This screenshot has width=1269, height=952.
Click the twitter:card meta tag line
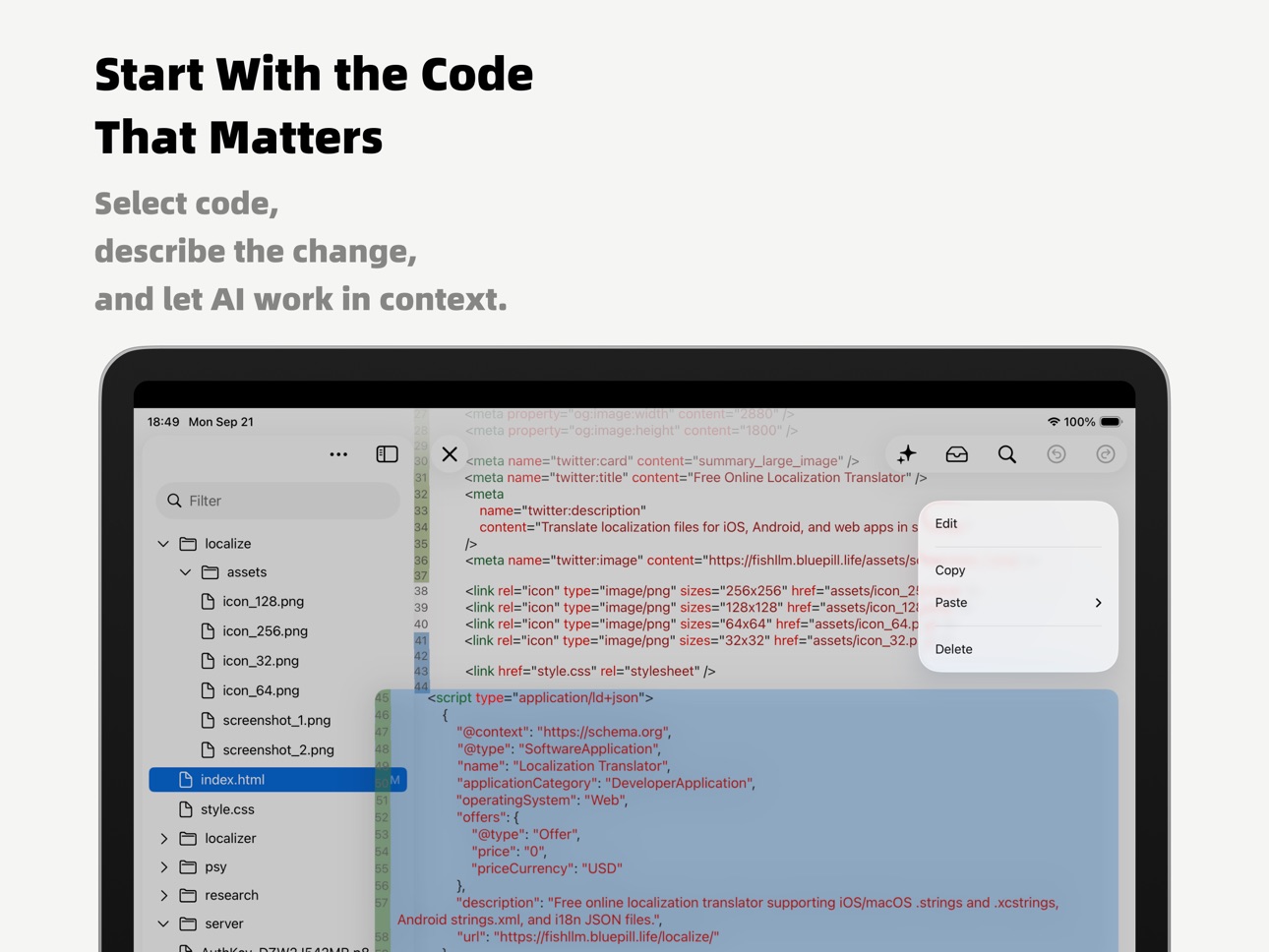[662, 461]
